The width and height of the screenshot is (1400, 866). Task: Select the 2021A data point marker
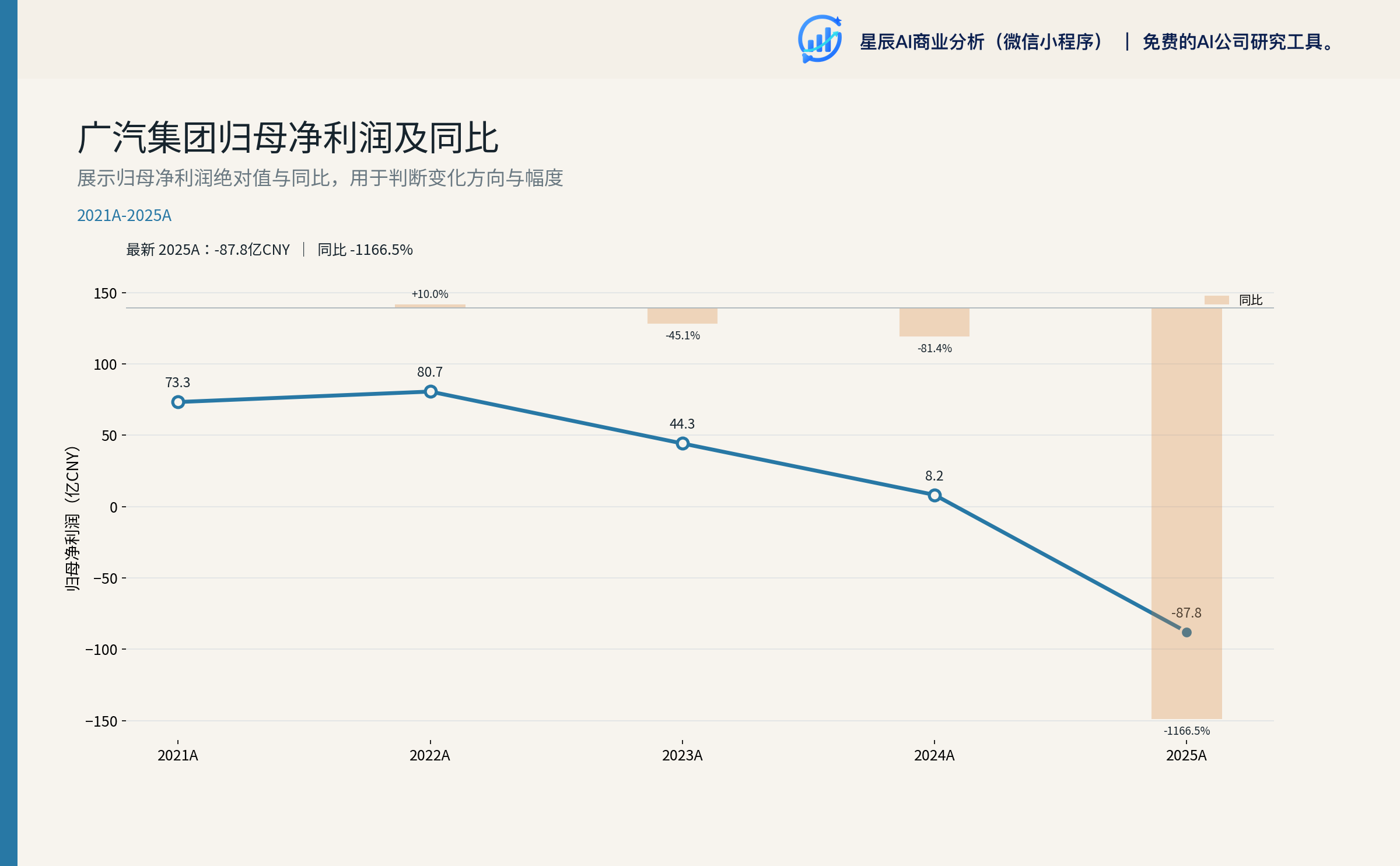tap(178, 402)
